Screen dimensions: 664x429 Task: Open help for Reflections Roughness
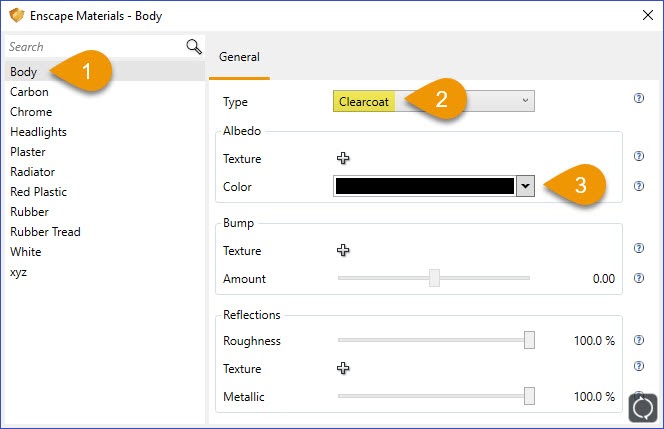(638, 340)
